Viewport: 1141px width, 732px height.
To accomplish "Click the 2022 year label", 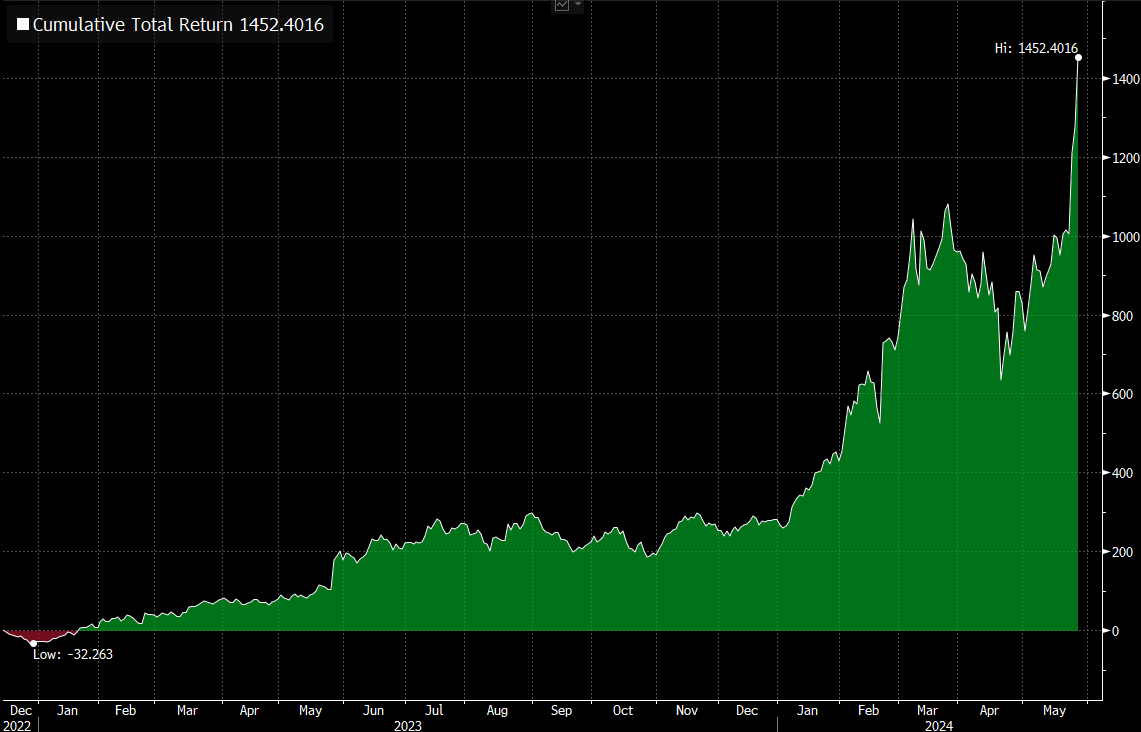I will [17, 725].
